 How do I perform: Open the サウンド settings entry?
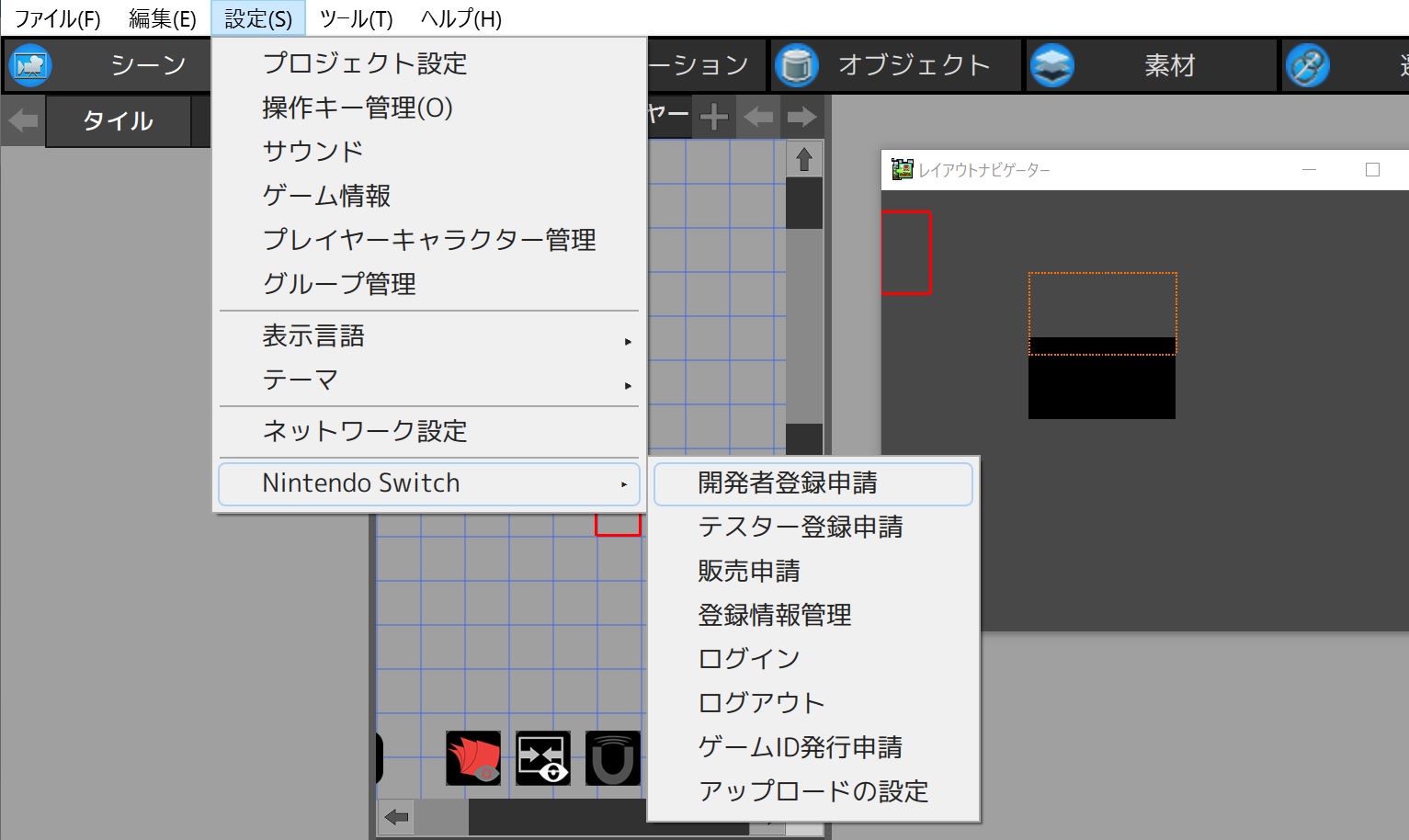(x=429, y=152)
